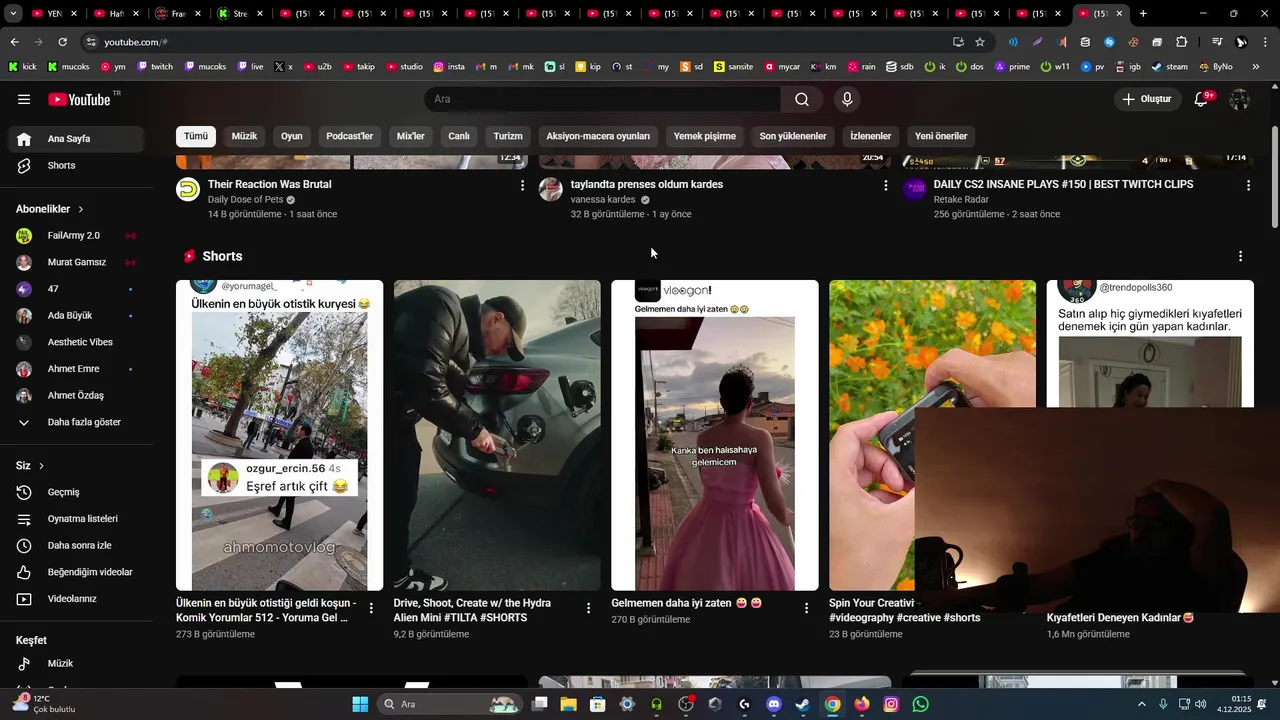Open Beğendiğim videolar
The image size is (1280, 720).
(x=77, y=572)
